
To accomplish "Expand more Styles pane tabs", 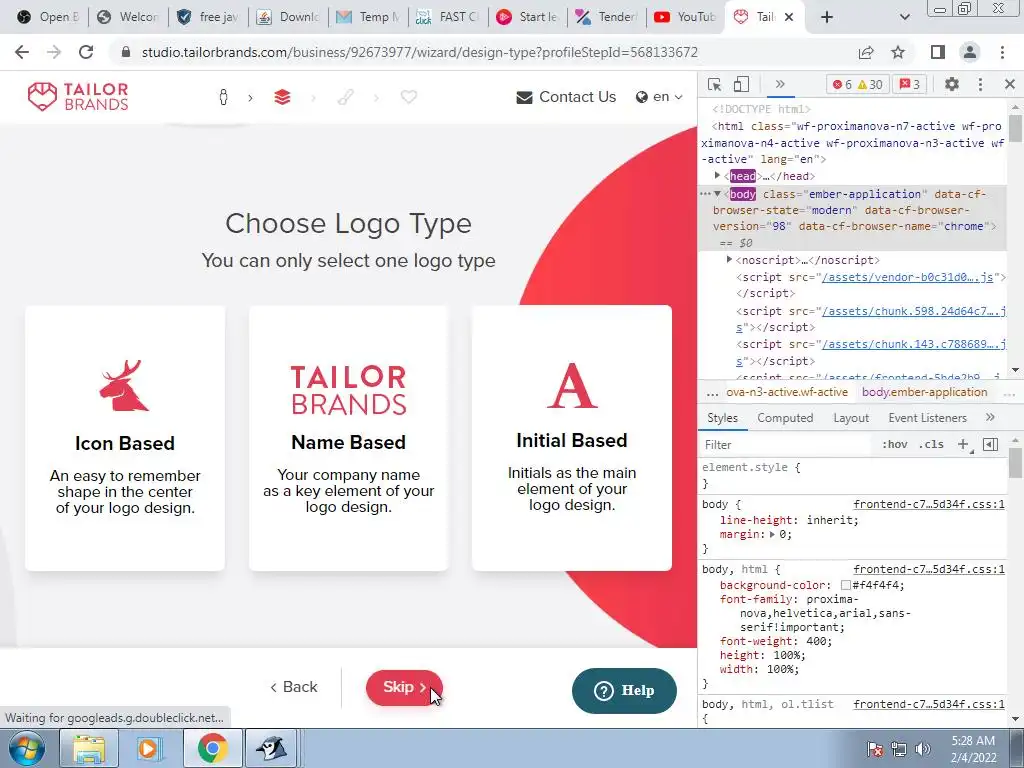I will pyautogui.click(x=990, y=418).
